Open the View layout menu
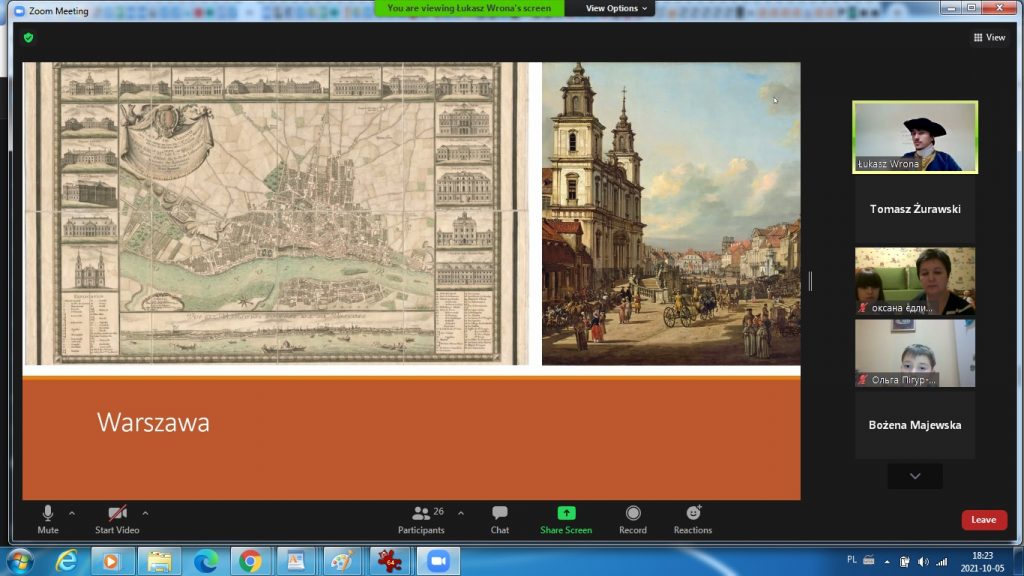This screenshot has height=576, width=1024. [989, 37]
